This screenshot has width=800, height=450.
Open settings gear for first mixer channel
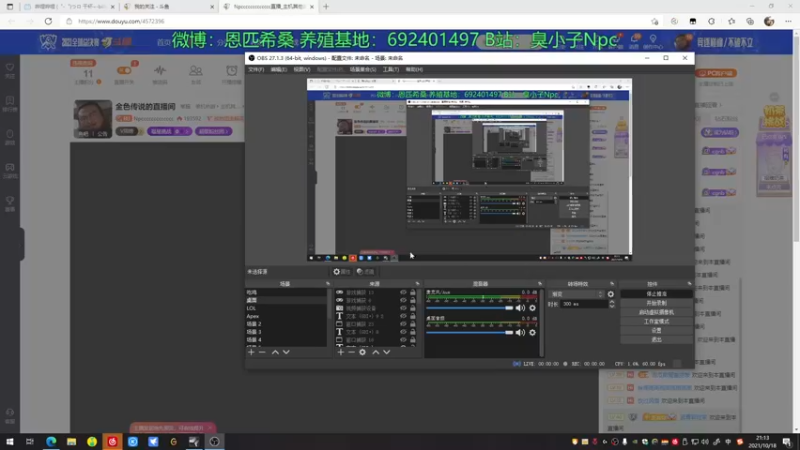point(532,308)
